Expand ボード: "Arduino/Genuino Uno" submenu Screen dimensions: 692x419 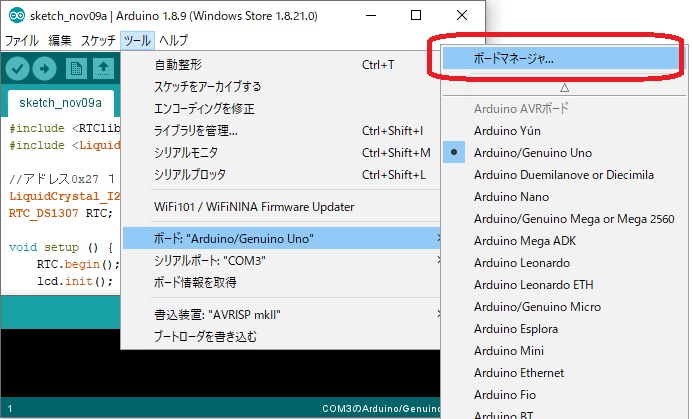point(281,238)
